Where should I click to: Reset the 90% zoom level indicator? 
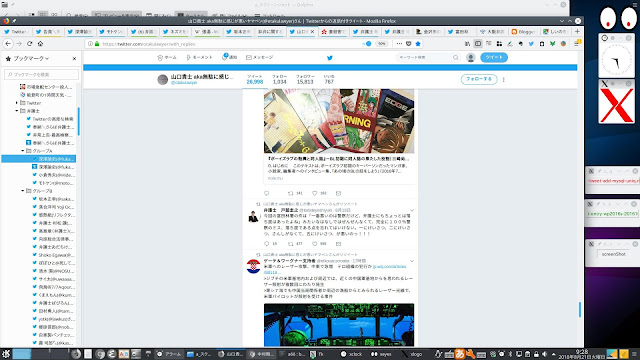coord(381,44)
